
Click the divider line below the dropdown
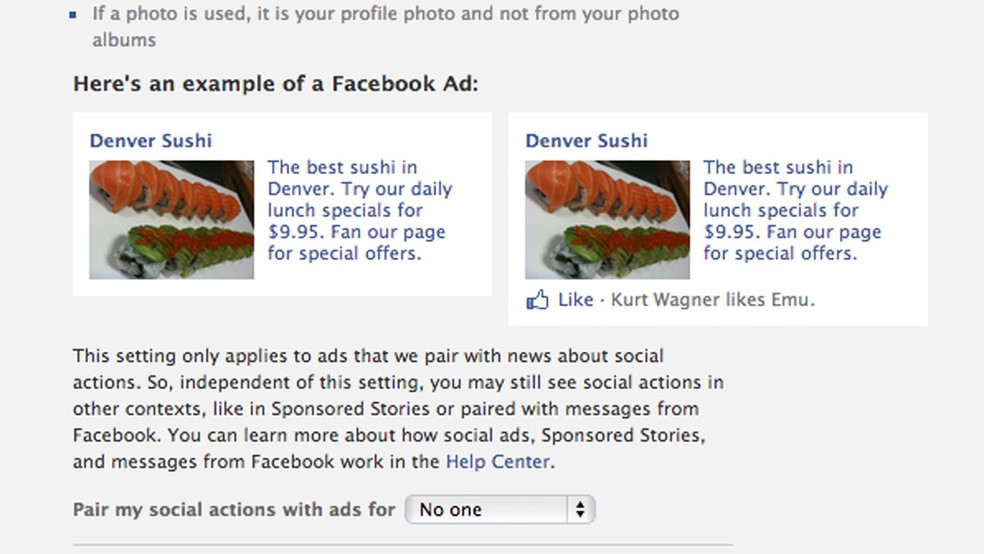coord(402,545)
